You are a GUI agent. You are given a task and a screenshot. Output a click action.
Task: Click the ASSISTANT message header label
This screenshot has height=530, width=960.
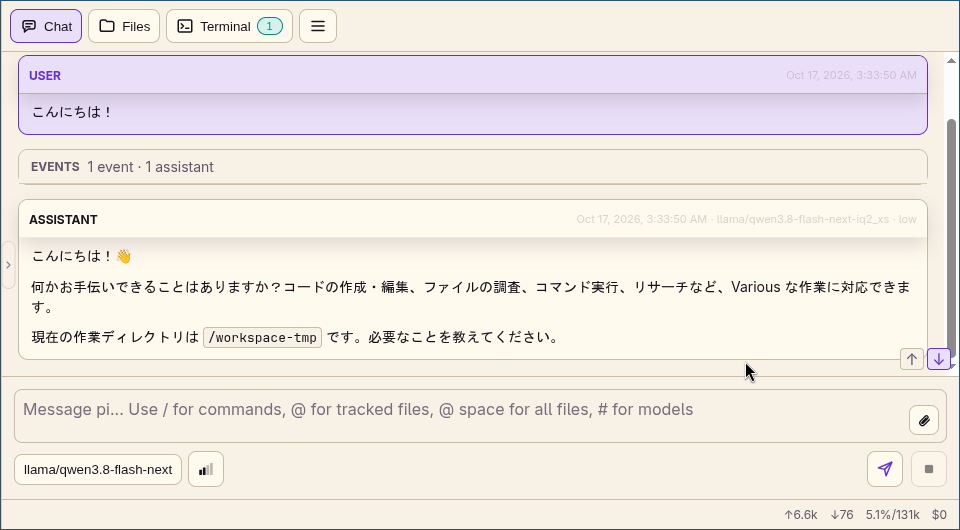(63, 220)
